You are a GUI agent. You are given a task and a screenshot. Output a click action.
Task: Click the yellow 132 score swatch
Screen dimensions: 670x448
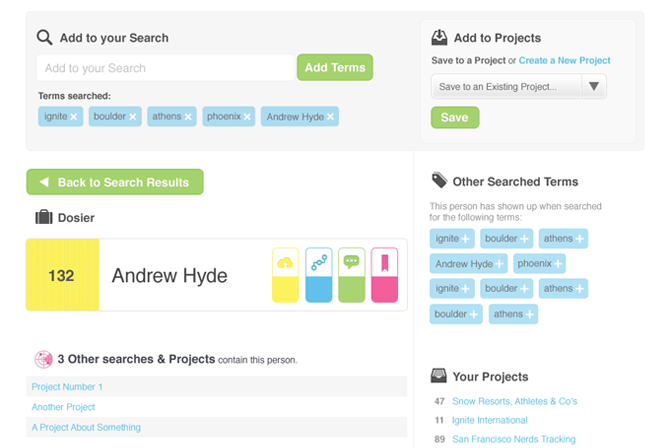(63, 275)
